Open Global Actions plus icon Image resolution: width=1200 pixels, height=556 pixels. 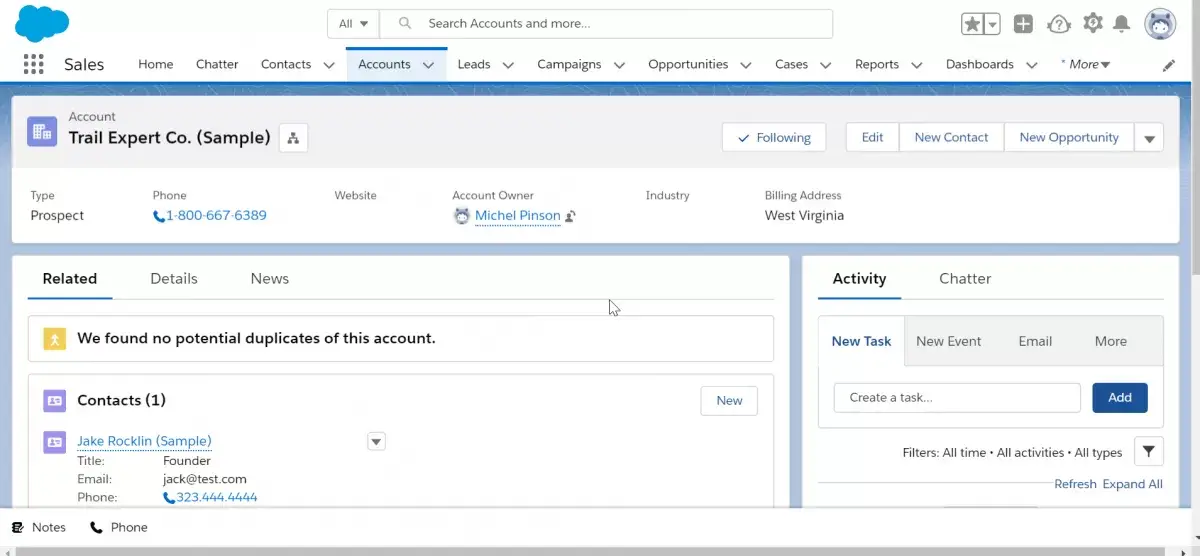coord(1023,24)
